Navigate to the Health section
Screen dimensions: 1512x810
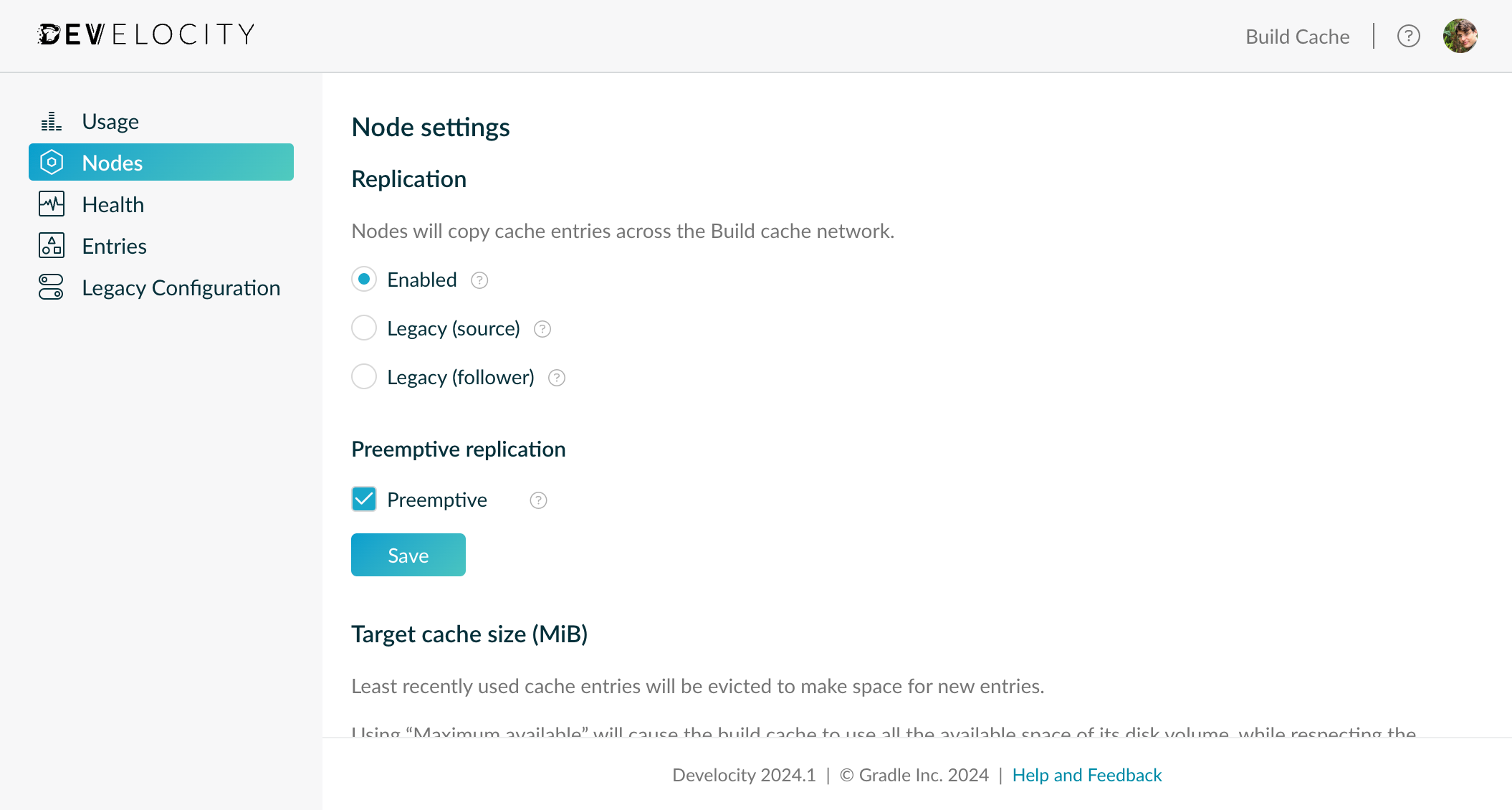tap(113, 204)
